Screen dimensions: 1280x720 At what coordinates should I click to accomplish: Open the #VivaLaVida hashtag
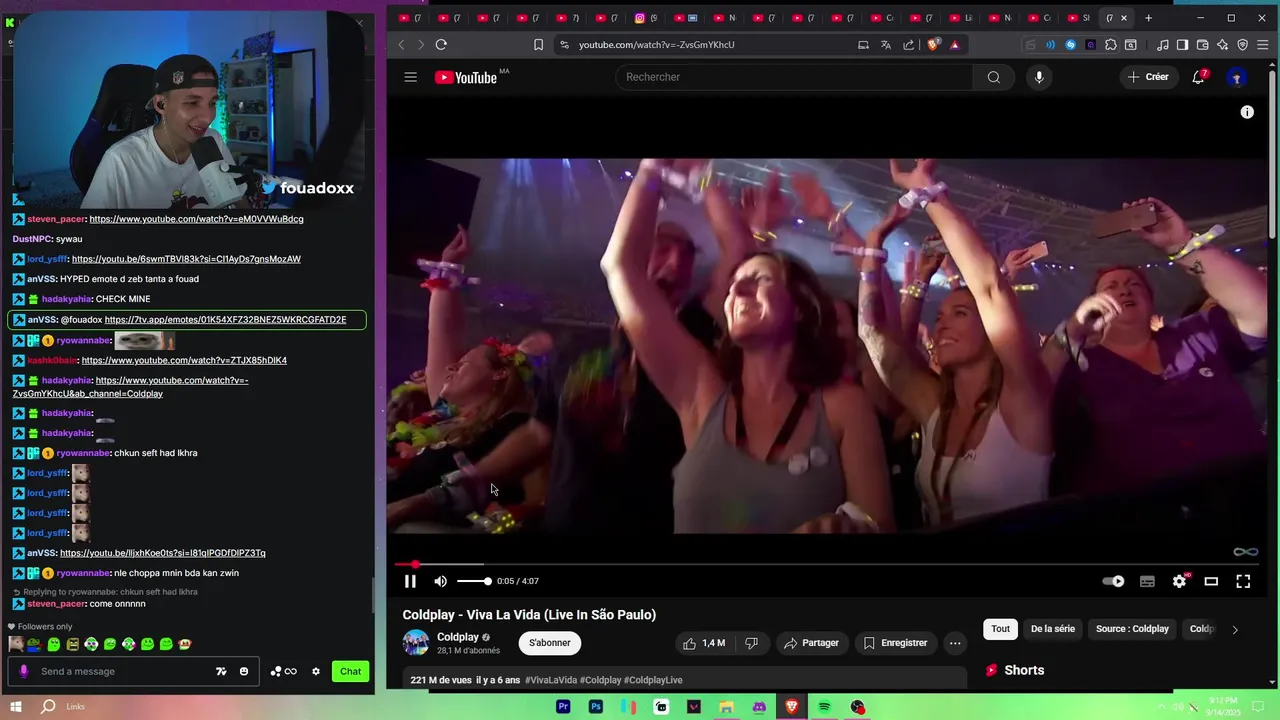[551, 680]
